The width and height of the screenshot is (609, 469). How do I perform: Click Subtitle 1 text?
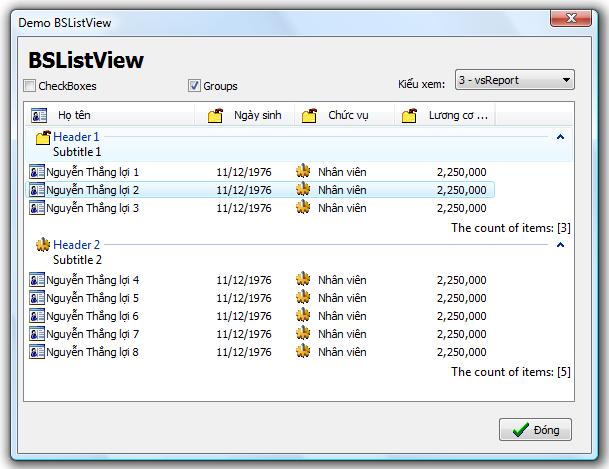coord(77,152)
